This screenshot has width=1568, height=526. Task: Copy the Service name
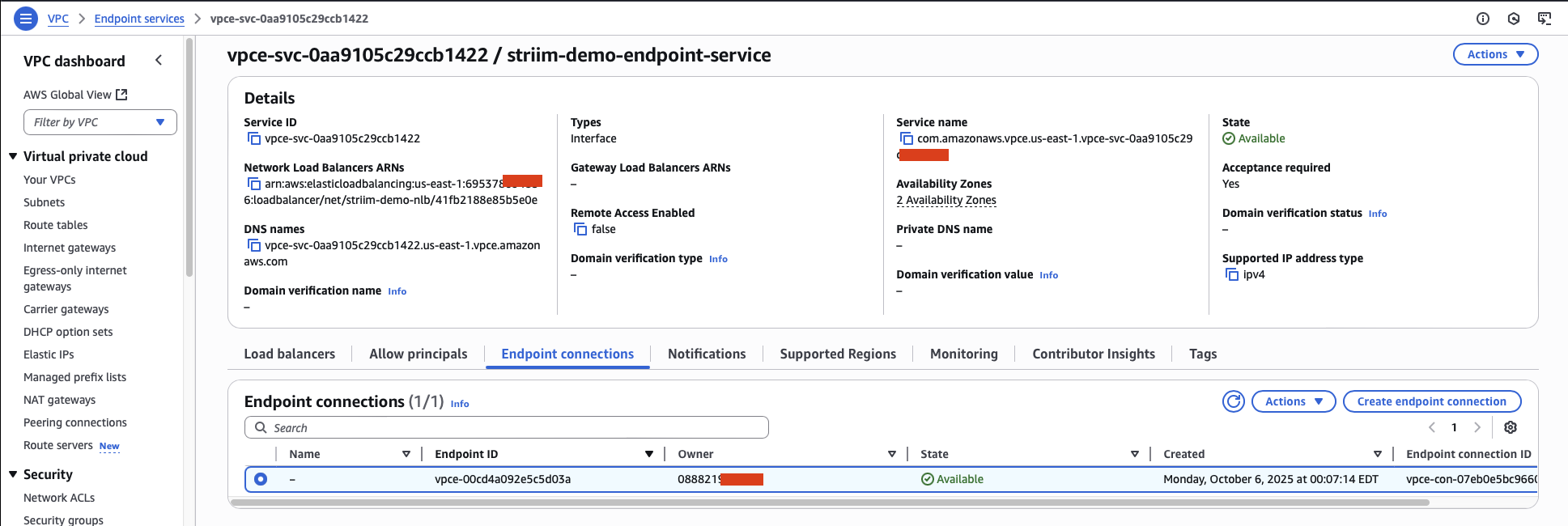906,138
